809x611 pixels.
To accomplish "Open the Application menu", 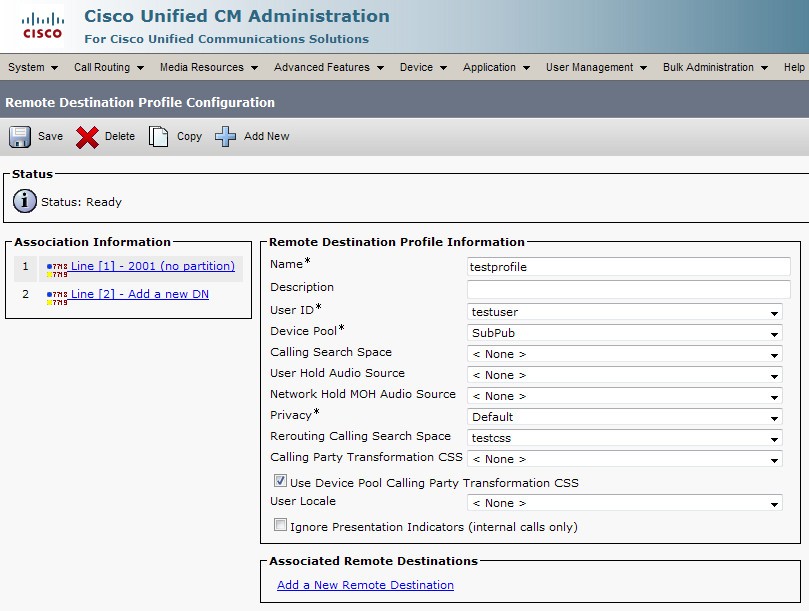I will 496,67.
